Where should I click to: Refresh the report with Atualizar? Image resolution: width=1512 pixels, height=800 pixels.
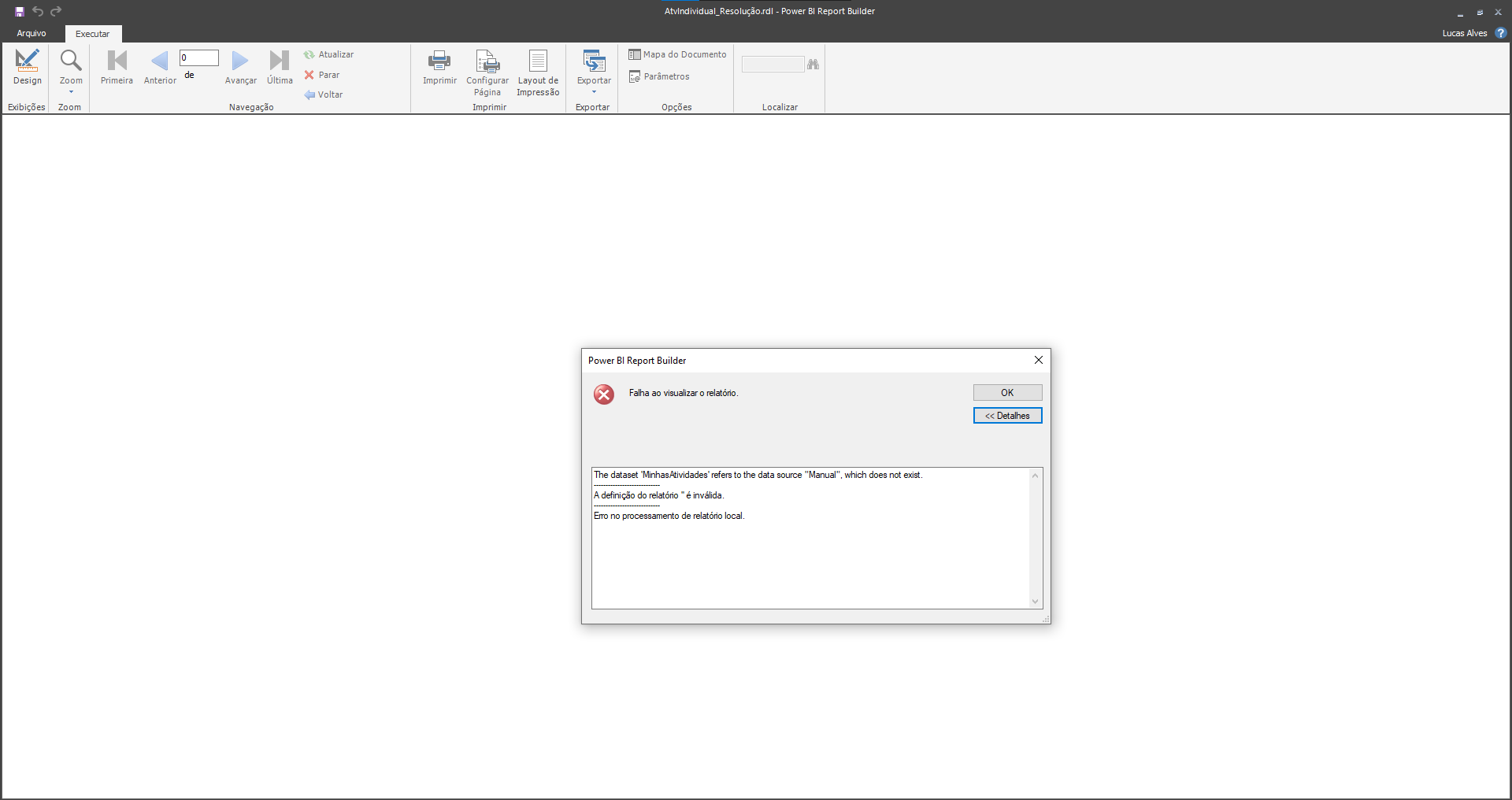(x=329, y=54)
